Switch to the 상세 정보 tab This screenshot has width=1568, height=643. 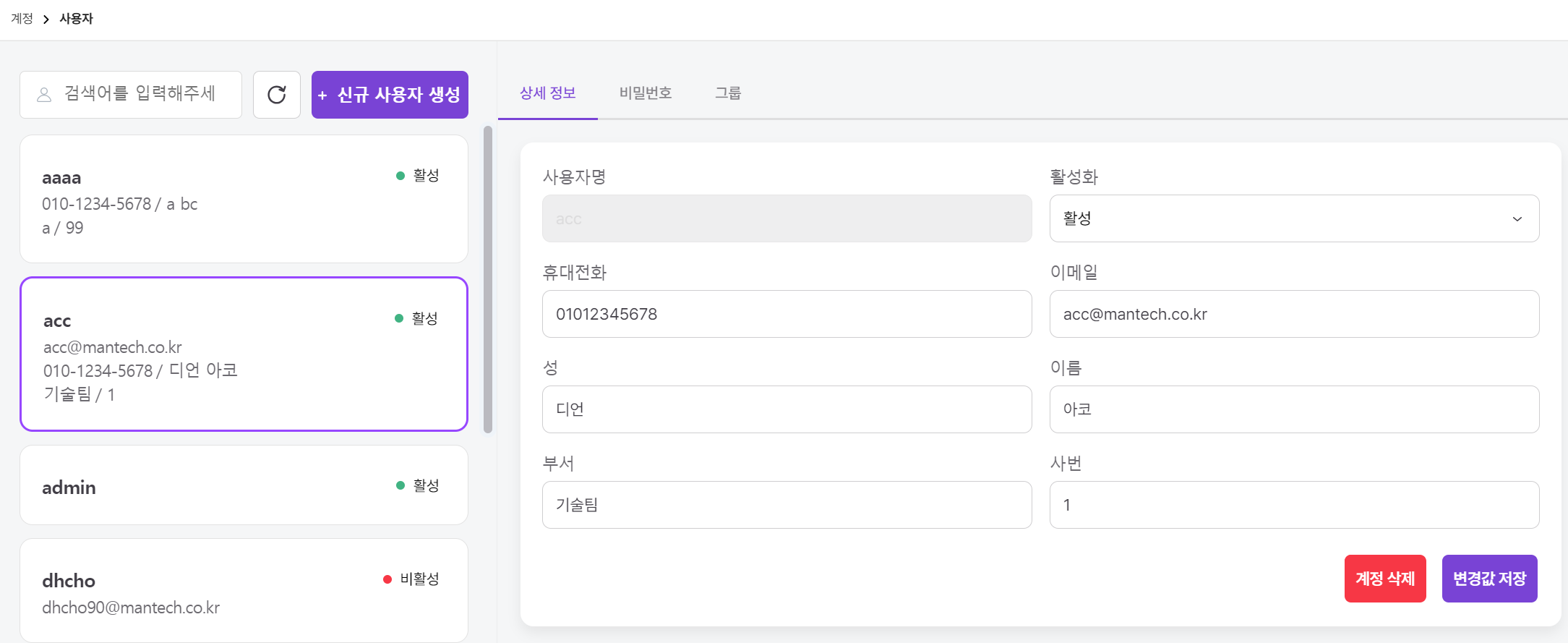click(548, 93)
